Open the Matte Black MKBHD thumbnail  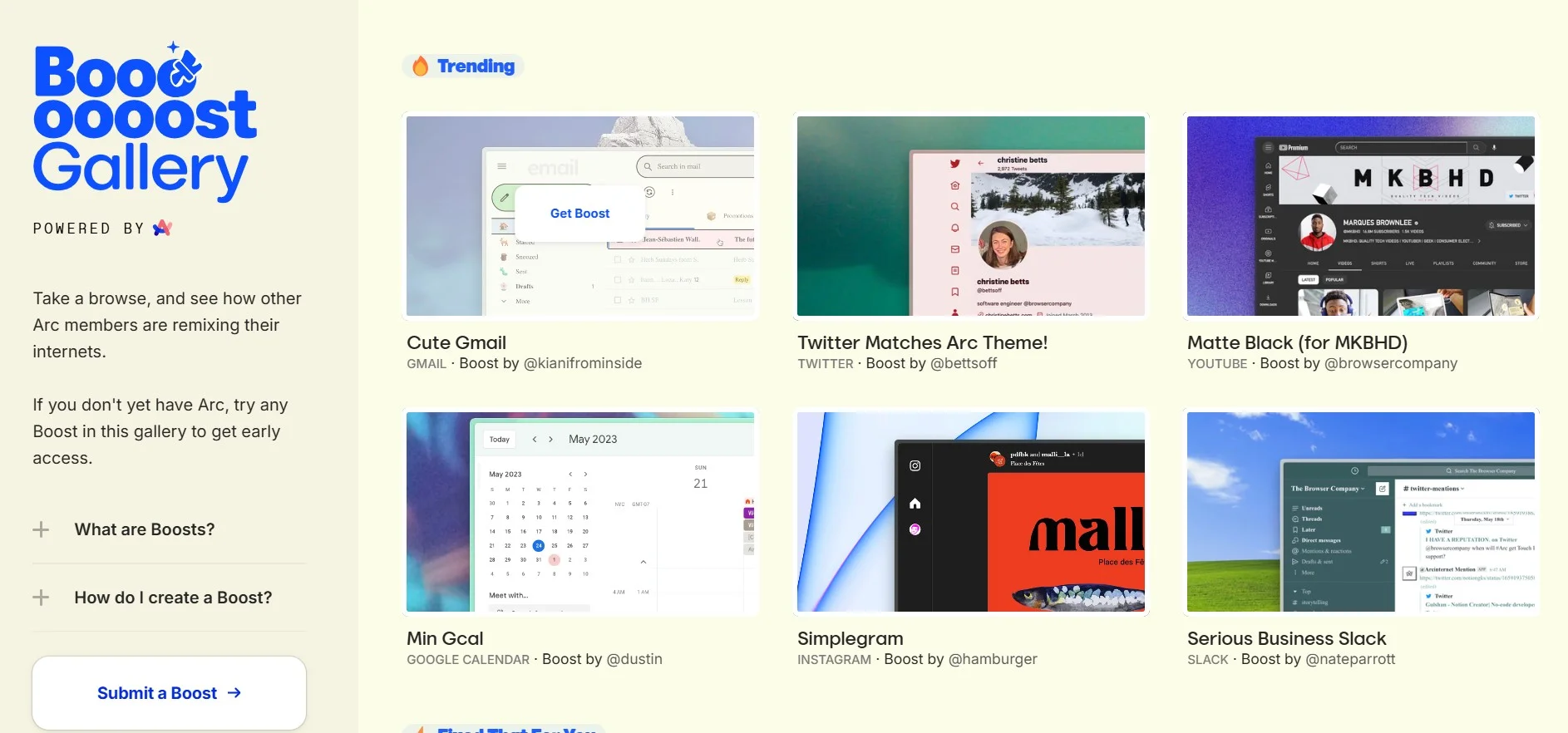(1361, 216)
